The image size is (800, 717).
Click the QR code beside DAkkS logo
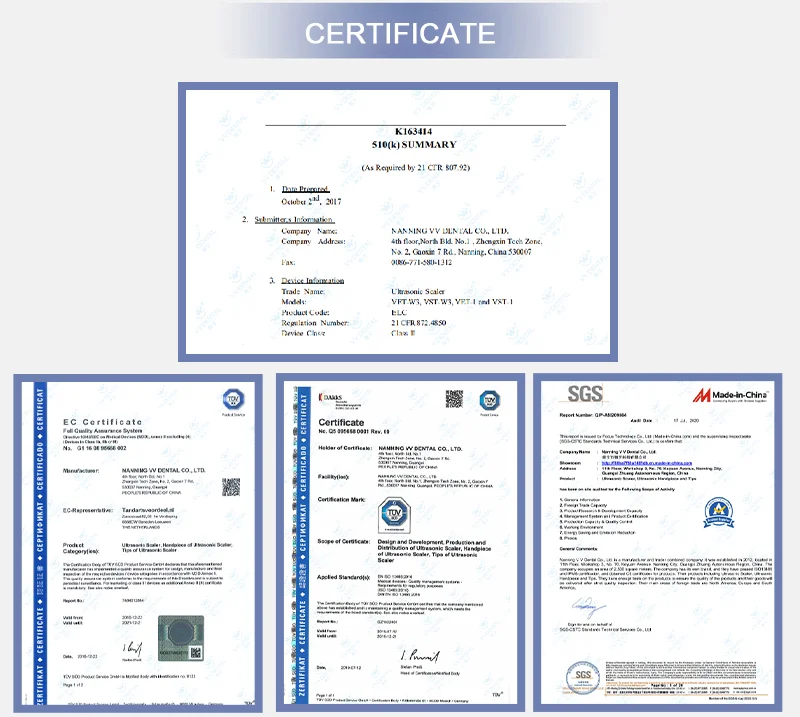point(454,399)
